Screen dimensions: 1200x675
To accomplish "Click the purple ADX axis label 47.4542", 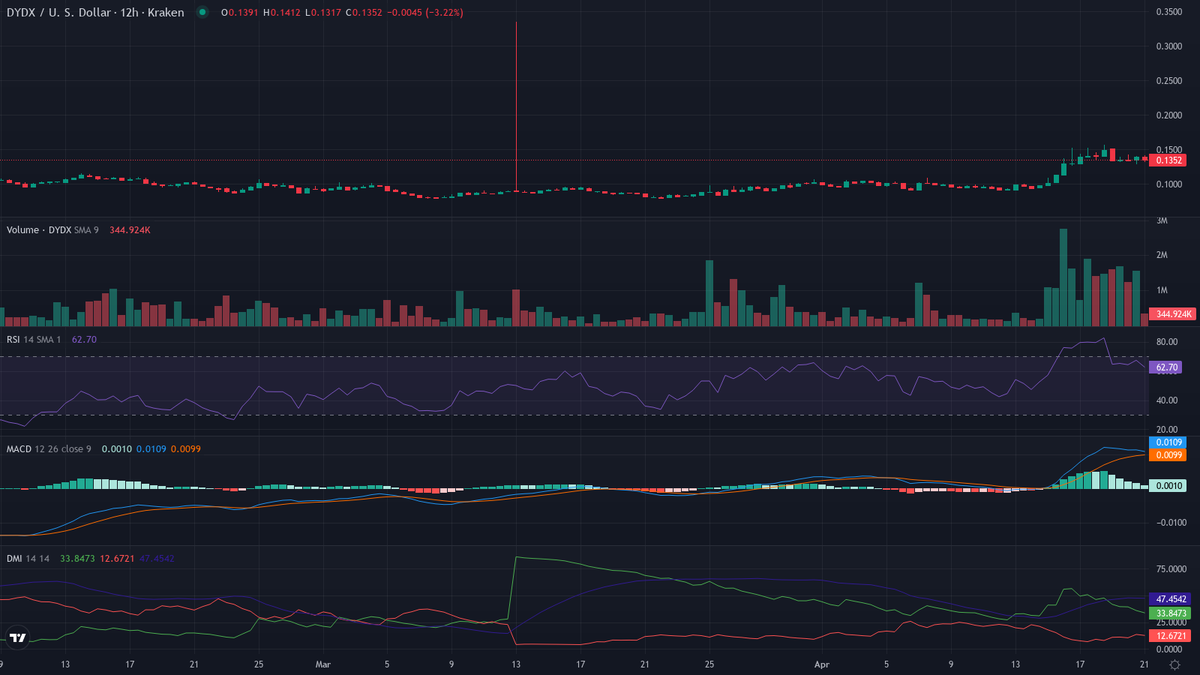I will [1171, 599].
